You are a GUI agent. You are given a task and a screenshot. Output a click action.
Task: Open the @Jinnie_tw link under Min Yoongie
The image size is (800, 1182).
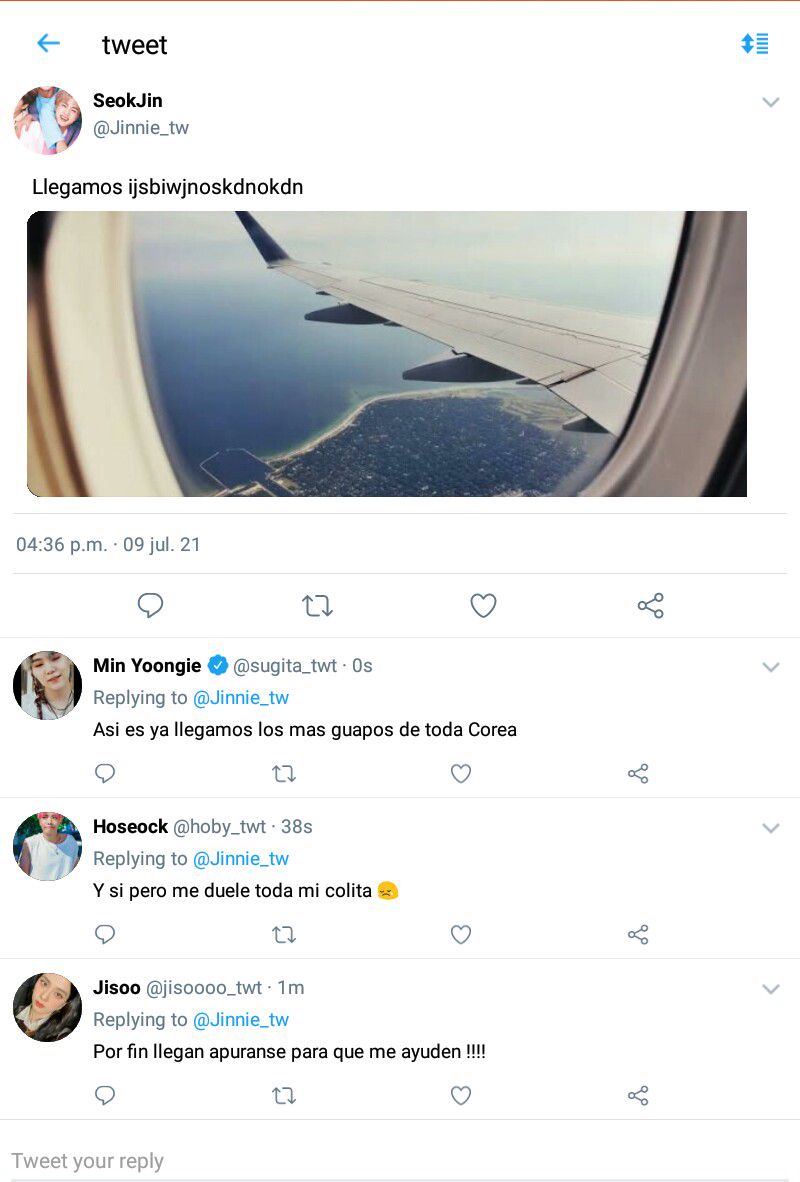[241, 698]
